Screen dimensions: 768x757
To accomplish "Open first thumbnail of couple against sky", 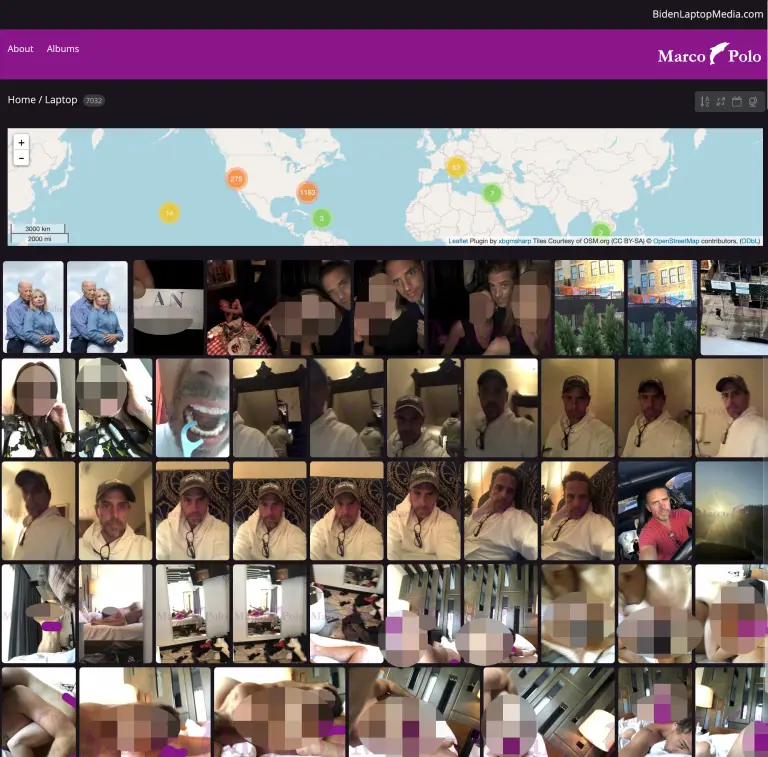I will coord(33,307).
